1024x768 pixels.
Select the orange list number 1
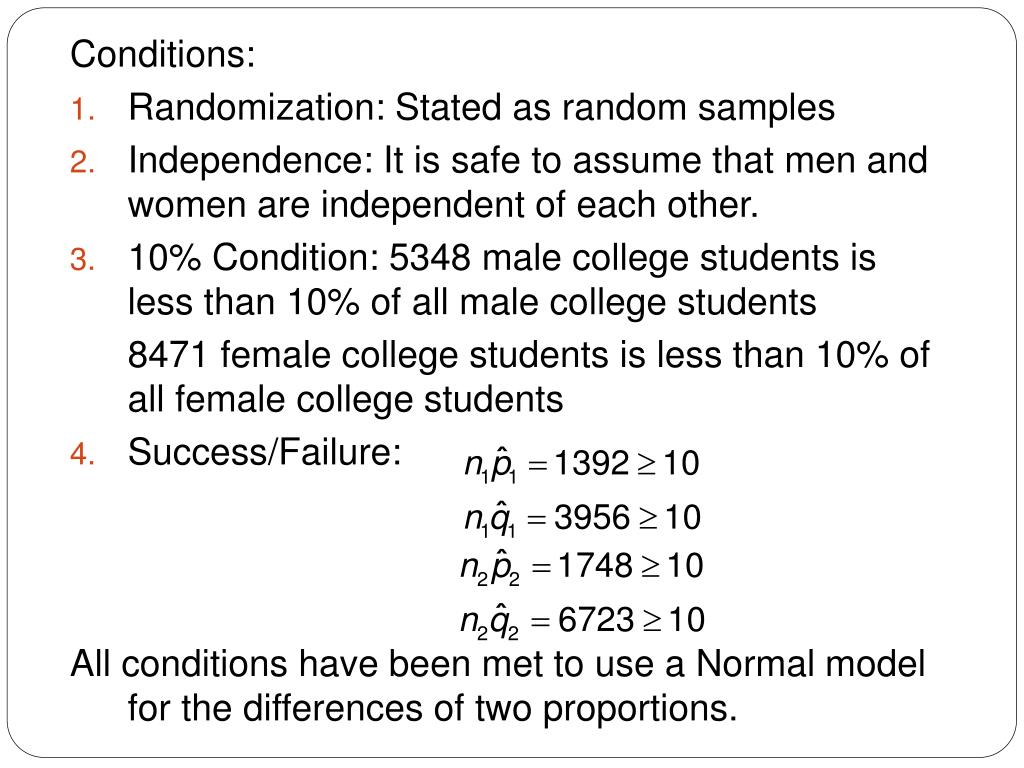coord(82,109)
